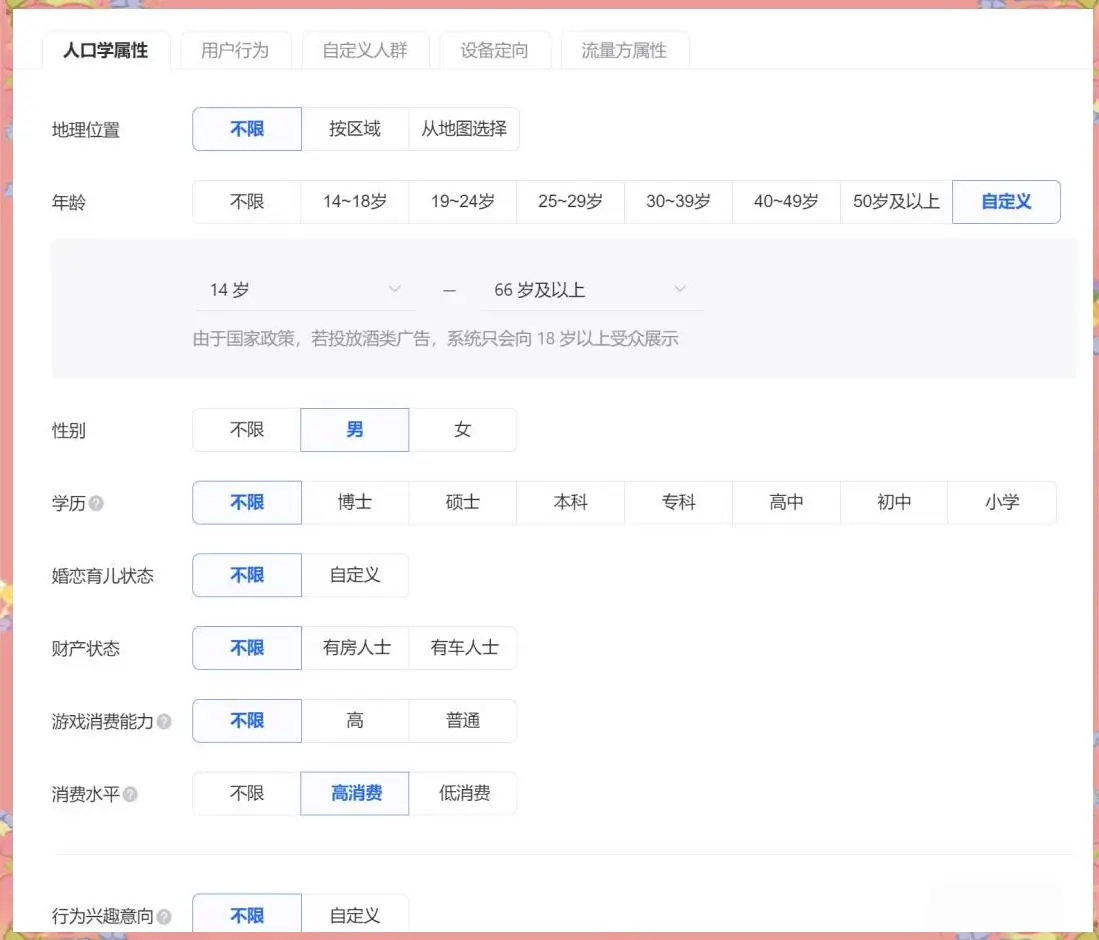Image resolution: width=1099 pixels, height=940 pixels.
Task: Click help icon beside 游戏消费能力
Action: pyautogui.click(x=164, y=721)
